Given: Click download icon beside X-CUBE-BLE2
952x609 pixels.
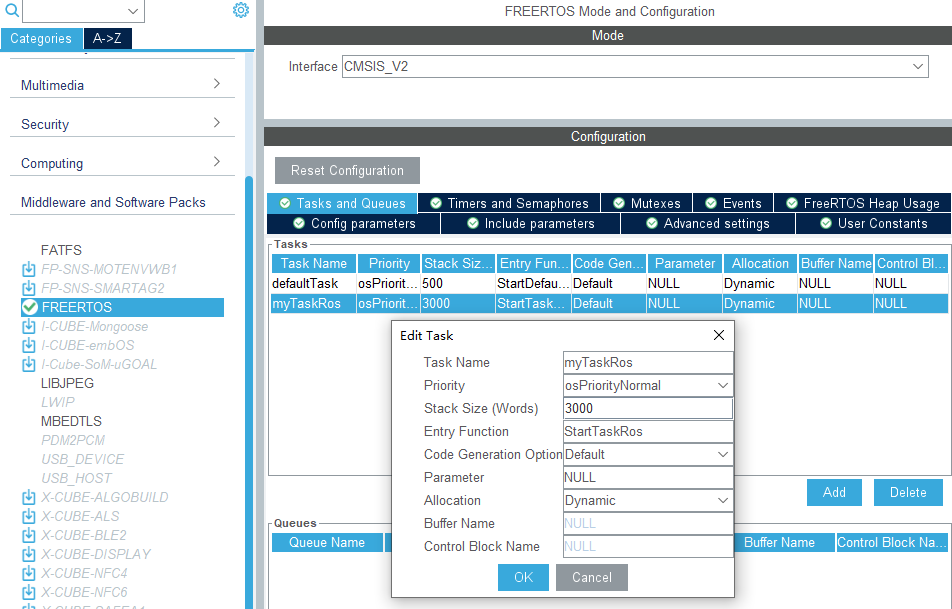Looking at the screenshot, I should pos(29,536).
